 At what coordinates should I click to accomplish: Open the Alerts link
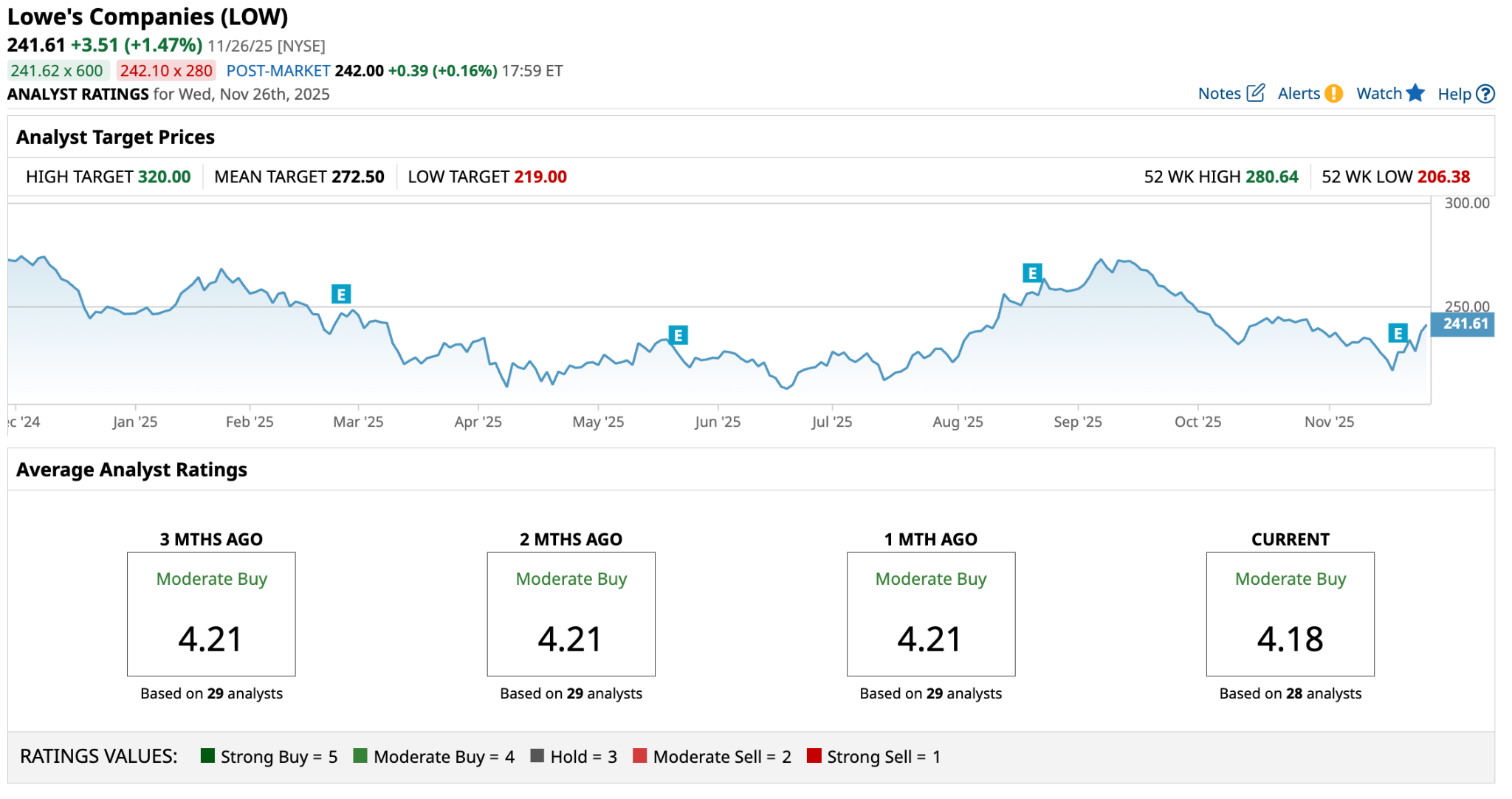coord(1299,94)
